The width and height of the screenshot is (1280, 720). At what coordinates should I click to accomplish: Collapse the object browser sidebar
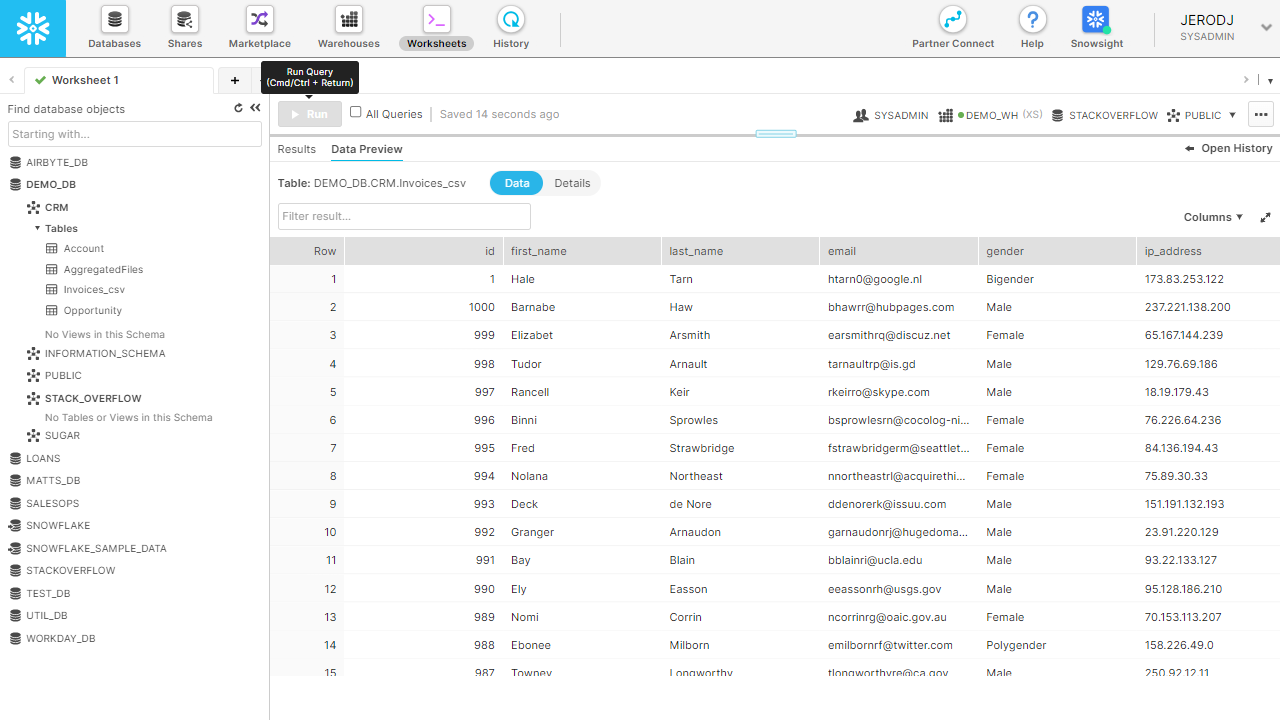pyautogui.click(x=255, y=108)
